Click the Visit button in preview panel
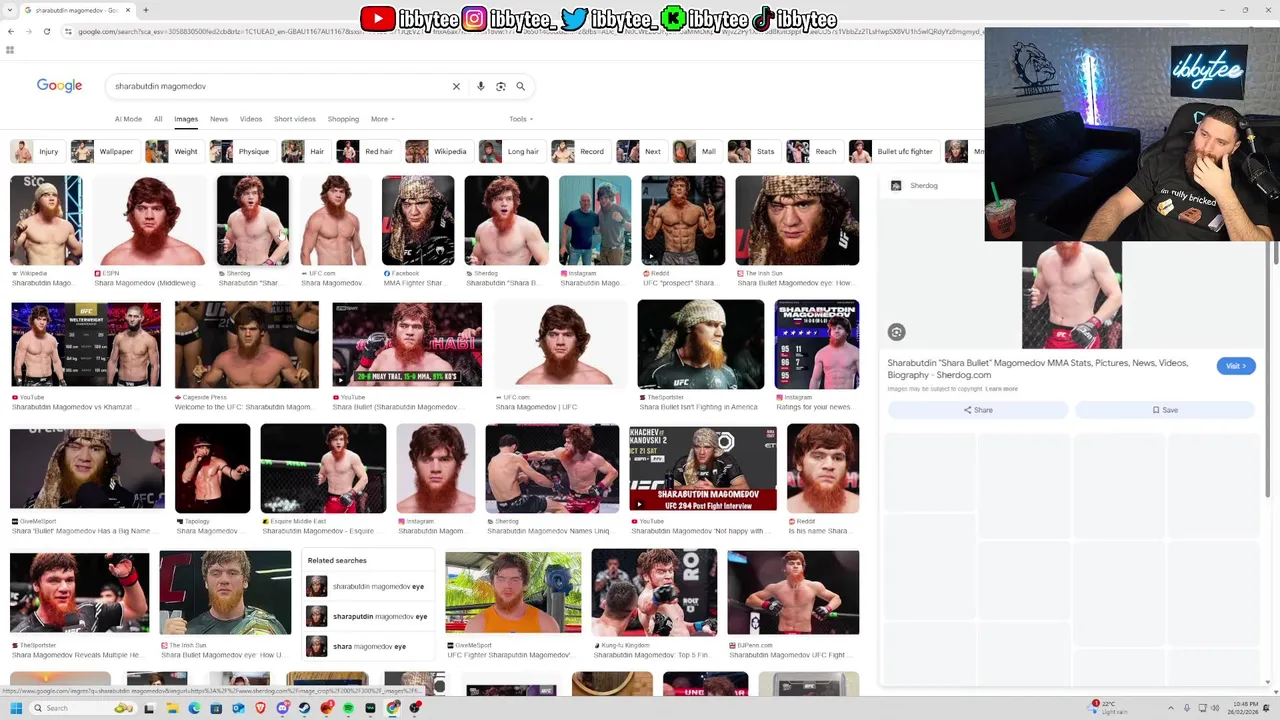The image size is (1280, 720). coord(1235,366)
